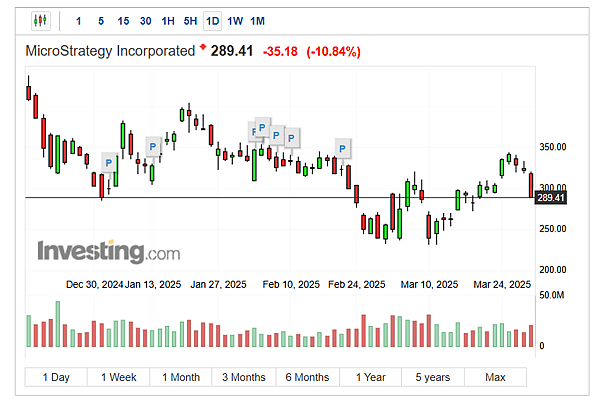Image resolution: width=600 pixels, height=407 pixels.
Task: Click the current price label 289.41
Action: [551, 198]
